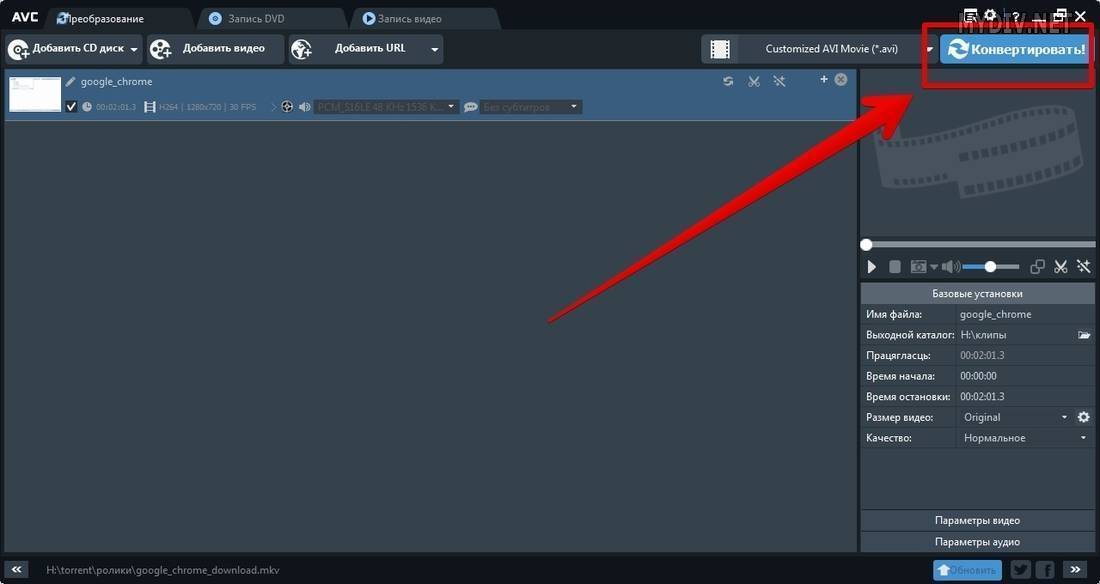Expand the snapshot options arrow
The width and height of the screenshot is (1100, 584).
coord(934,267)
